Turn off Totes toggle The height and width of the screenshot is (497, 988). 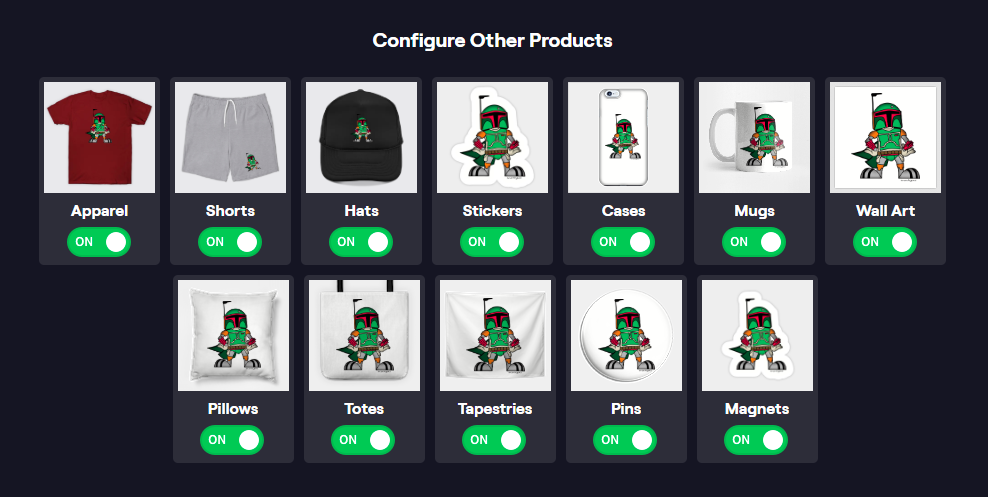click(363, 440)
